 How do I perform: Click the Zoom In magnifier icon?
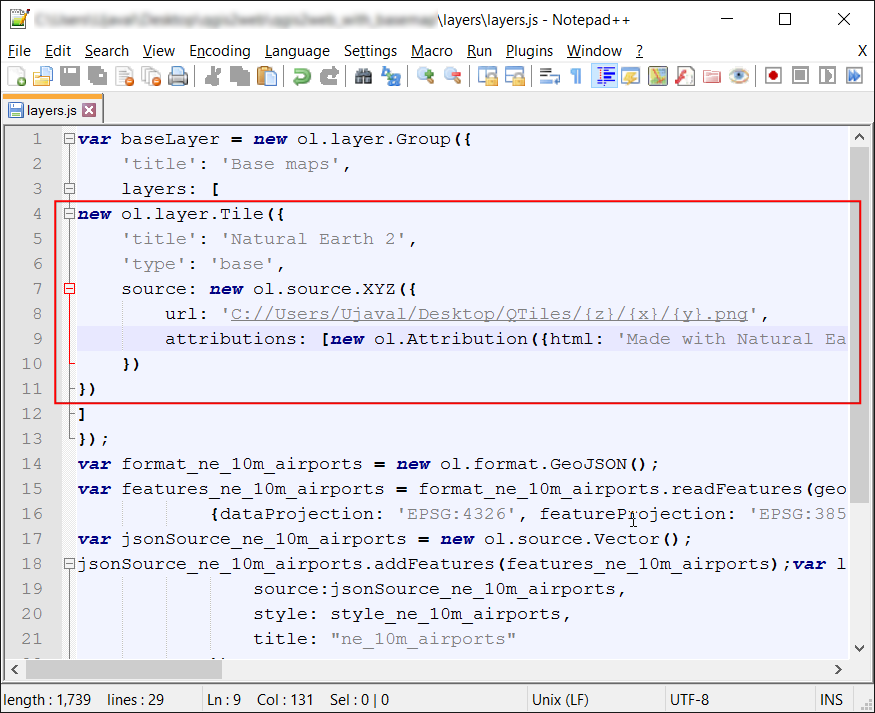point(426,76)
